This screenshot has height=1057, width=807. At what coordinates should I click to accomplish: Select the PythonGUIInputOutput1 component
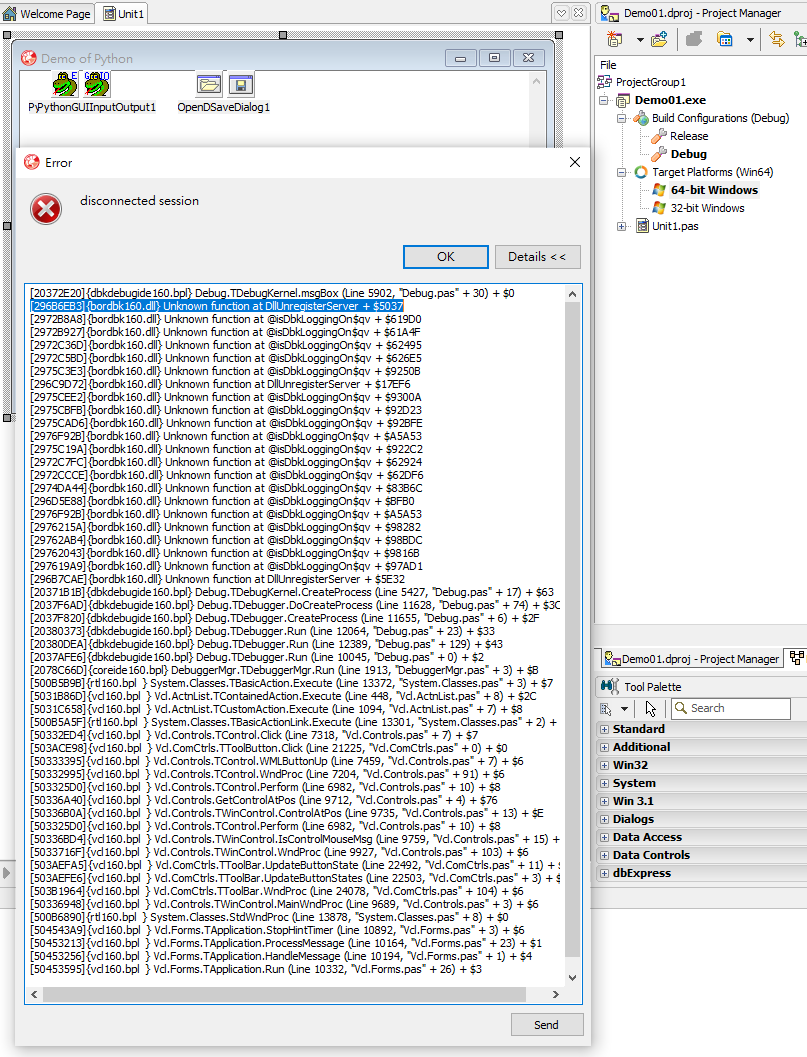[x=96, y=85]
